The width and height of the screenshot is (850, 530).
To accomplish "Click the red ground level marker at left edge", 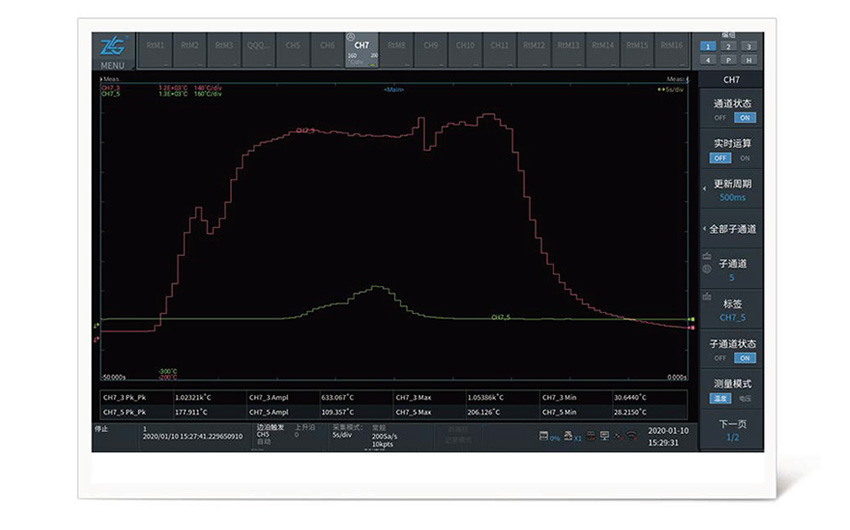I will click(96, 340).
